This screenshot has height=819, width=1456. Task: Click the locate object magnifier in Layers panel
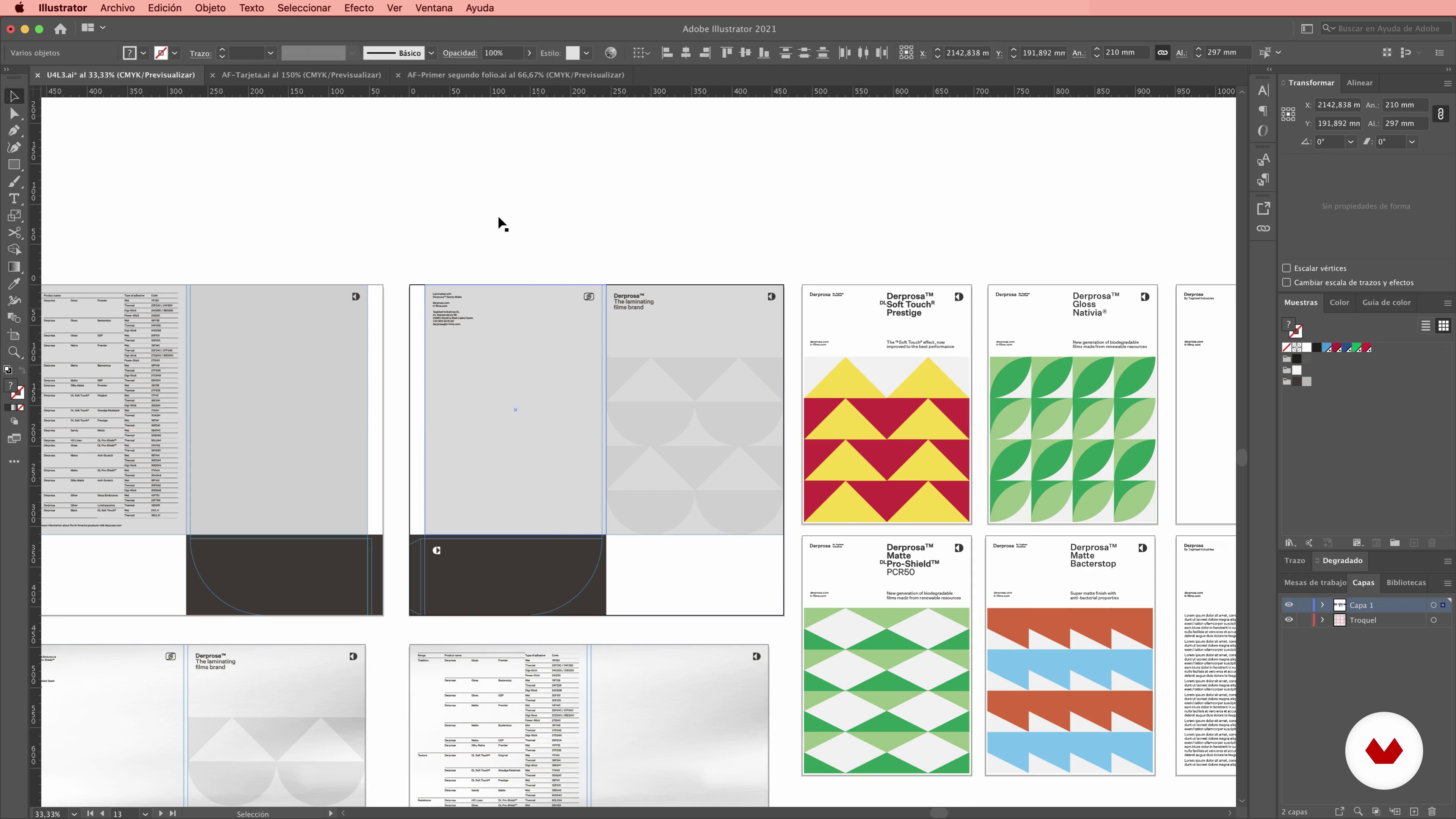1358,812
